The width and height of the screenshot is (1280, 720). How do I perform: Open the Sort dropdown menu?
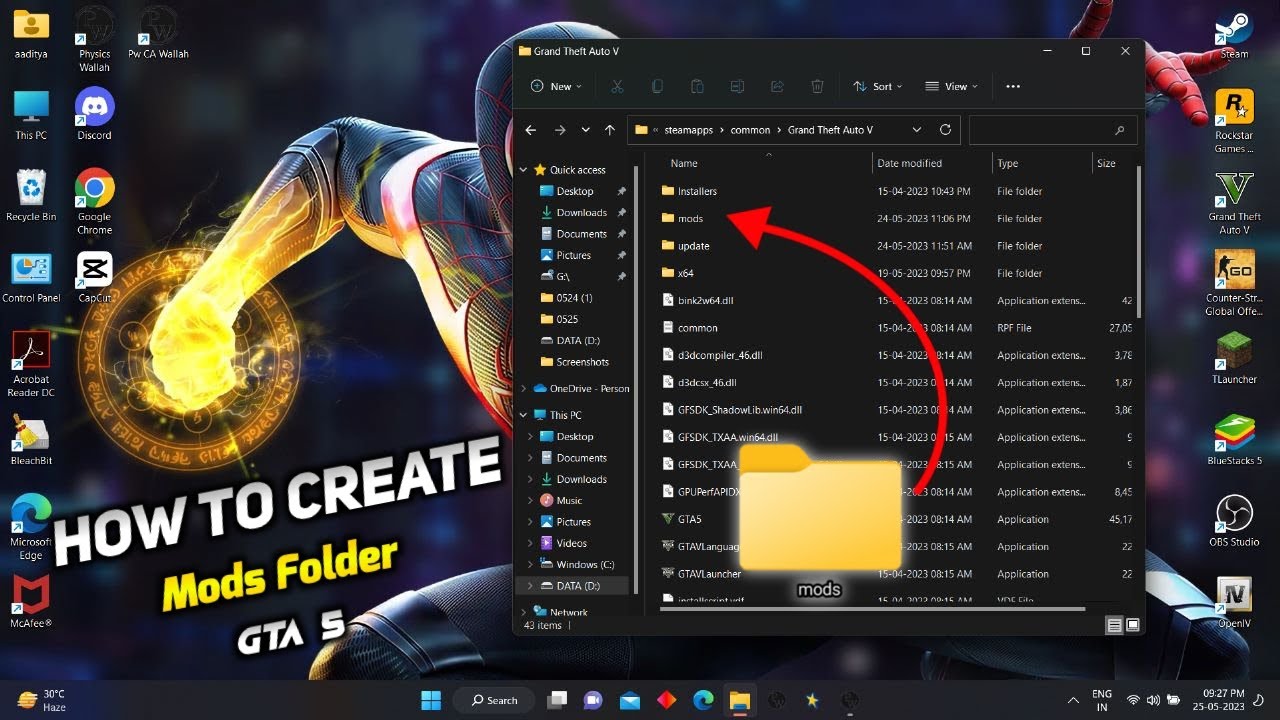coord(877,86)
